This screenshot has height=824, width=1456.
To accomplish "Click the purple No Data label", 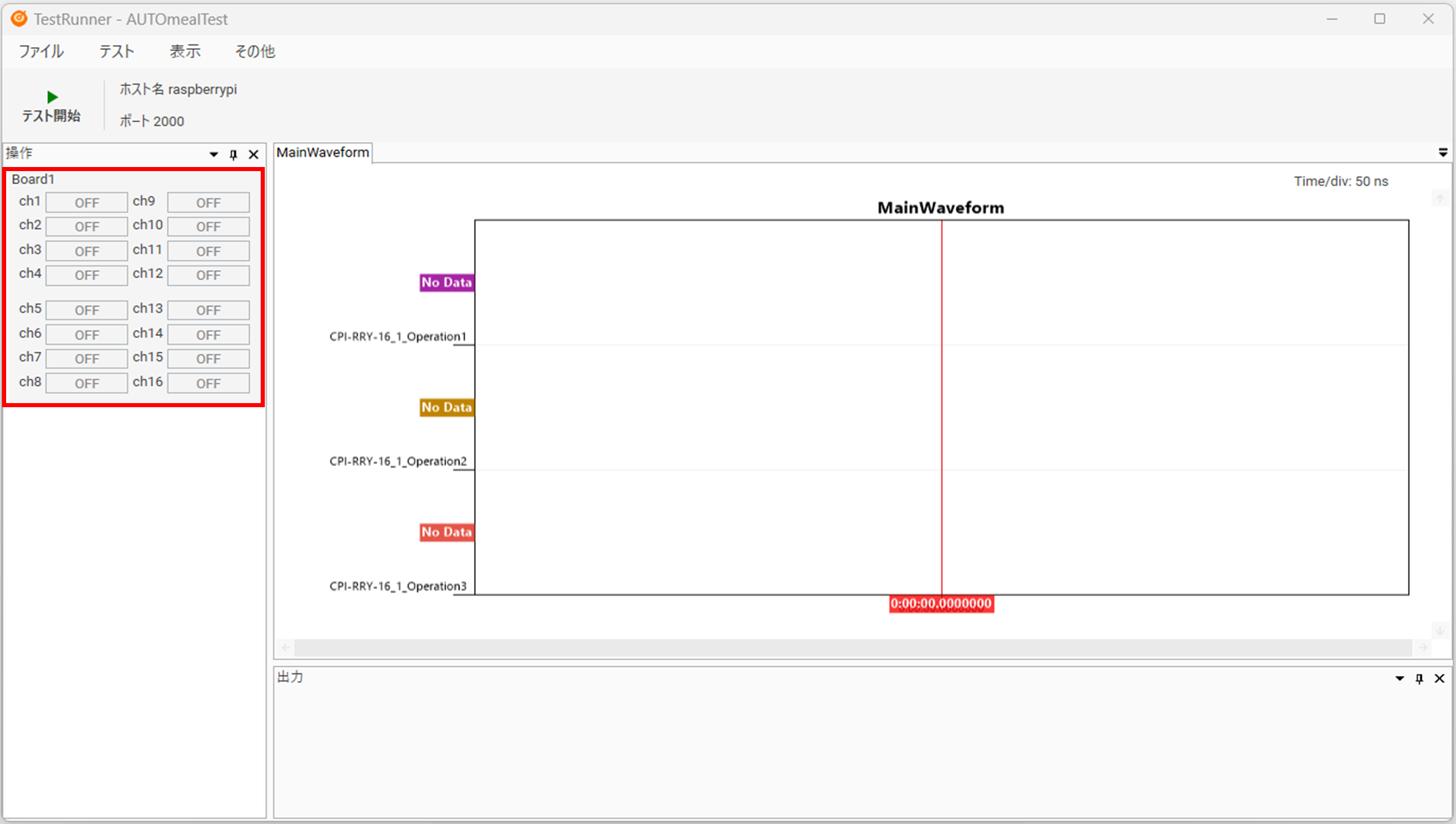I will [446, 282].
